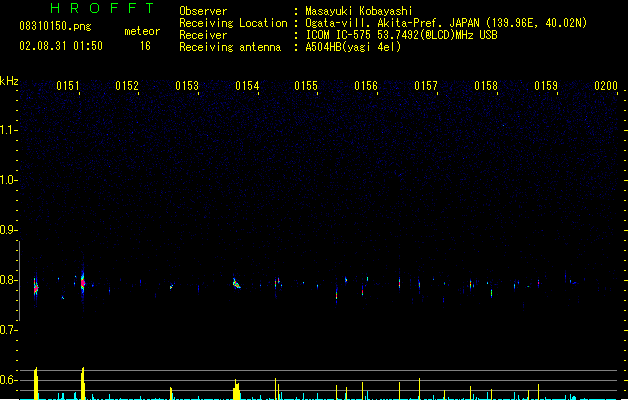Click time marker 0154
Screen dimensions: 629x400
tap(247, 86)
